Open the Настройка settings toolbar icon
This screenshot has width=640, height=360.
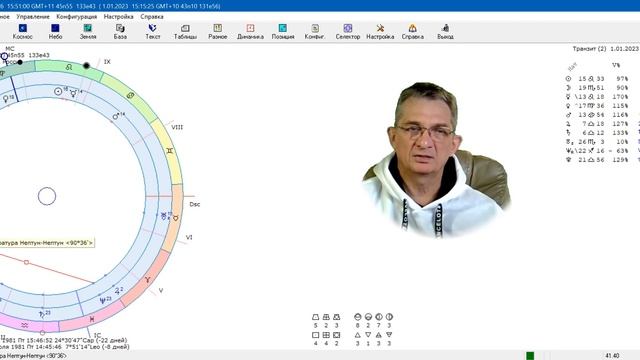click(x=380, y=32)
